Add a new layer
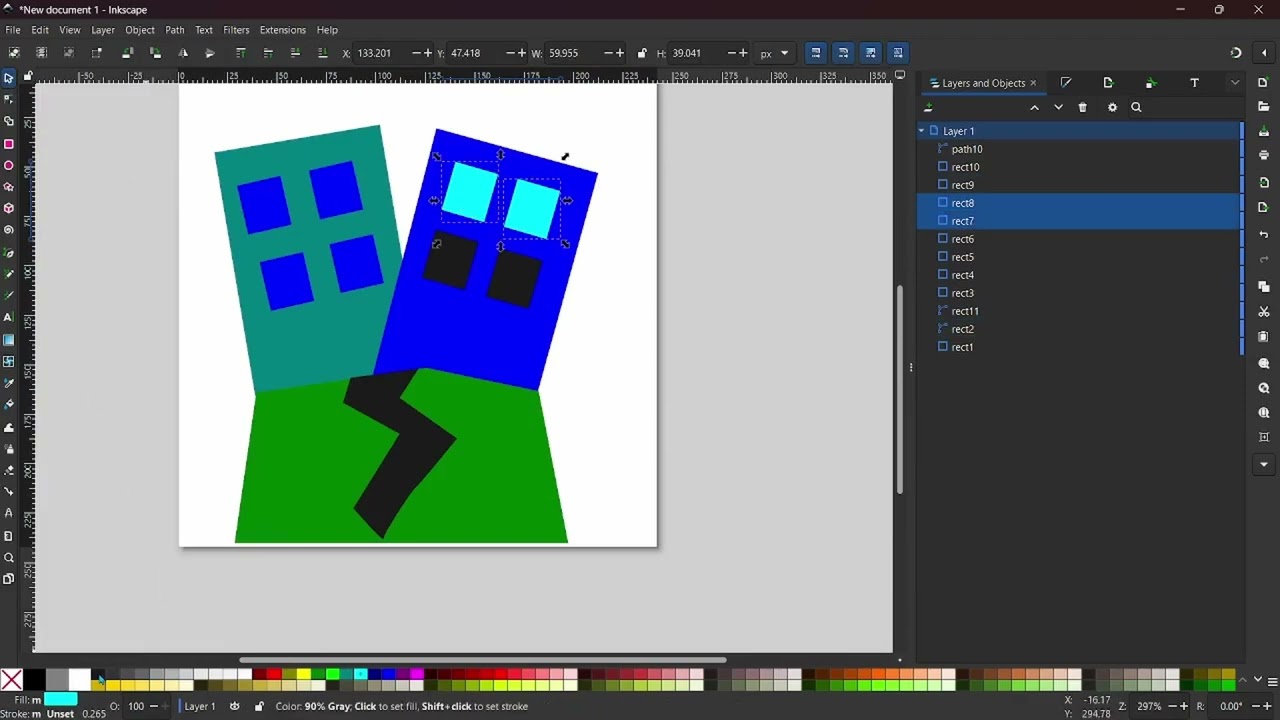Image resolution: width=1280 pixels, height=720 pixels. pos(929,107)
